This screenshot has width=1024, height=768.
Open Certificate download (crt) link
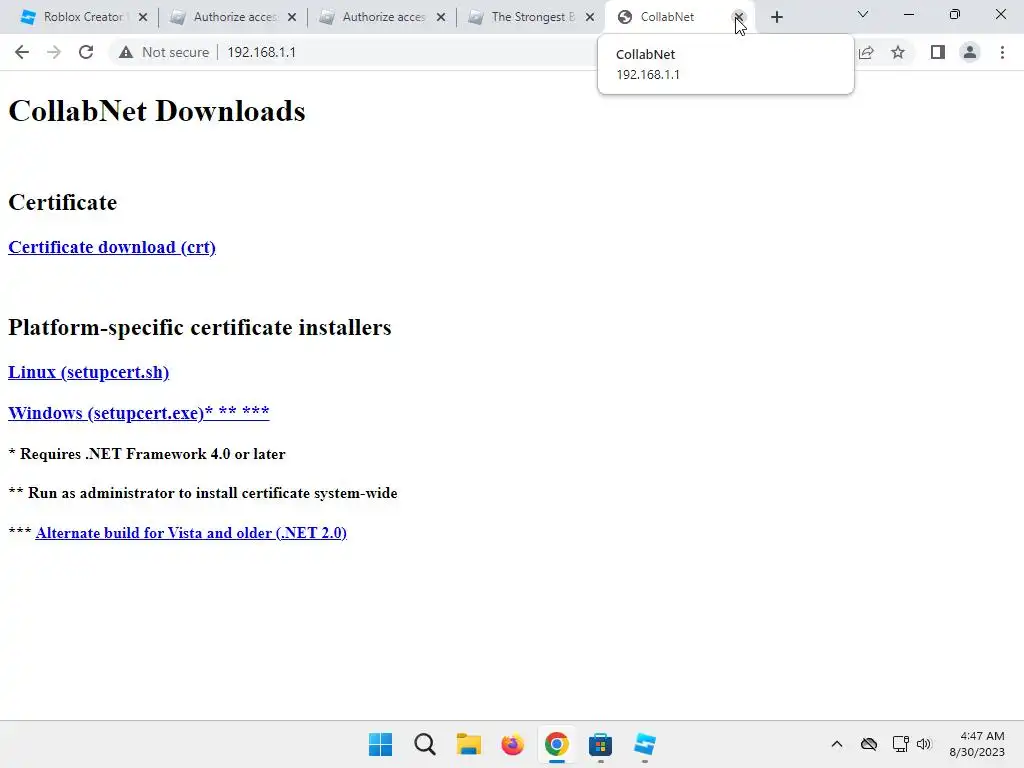click(112, 248)
